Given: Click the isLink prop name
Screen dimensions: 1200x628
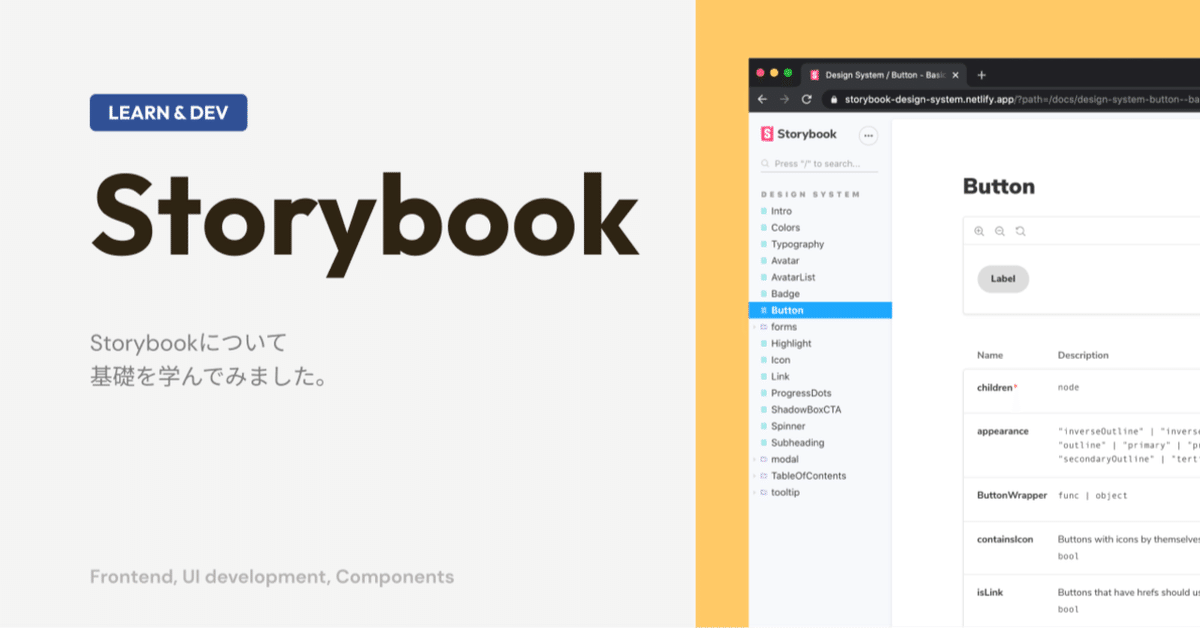Looking at the screenshot, I should pos(990,592).
